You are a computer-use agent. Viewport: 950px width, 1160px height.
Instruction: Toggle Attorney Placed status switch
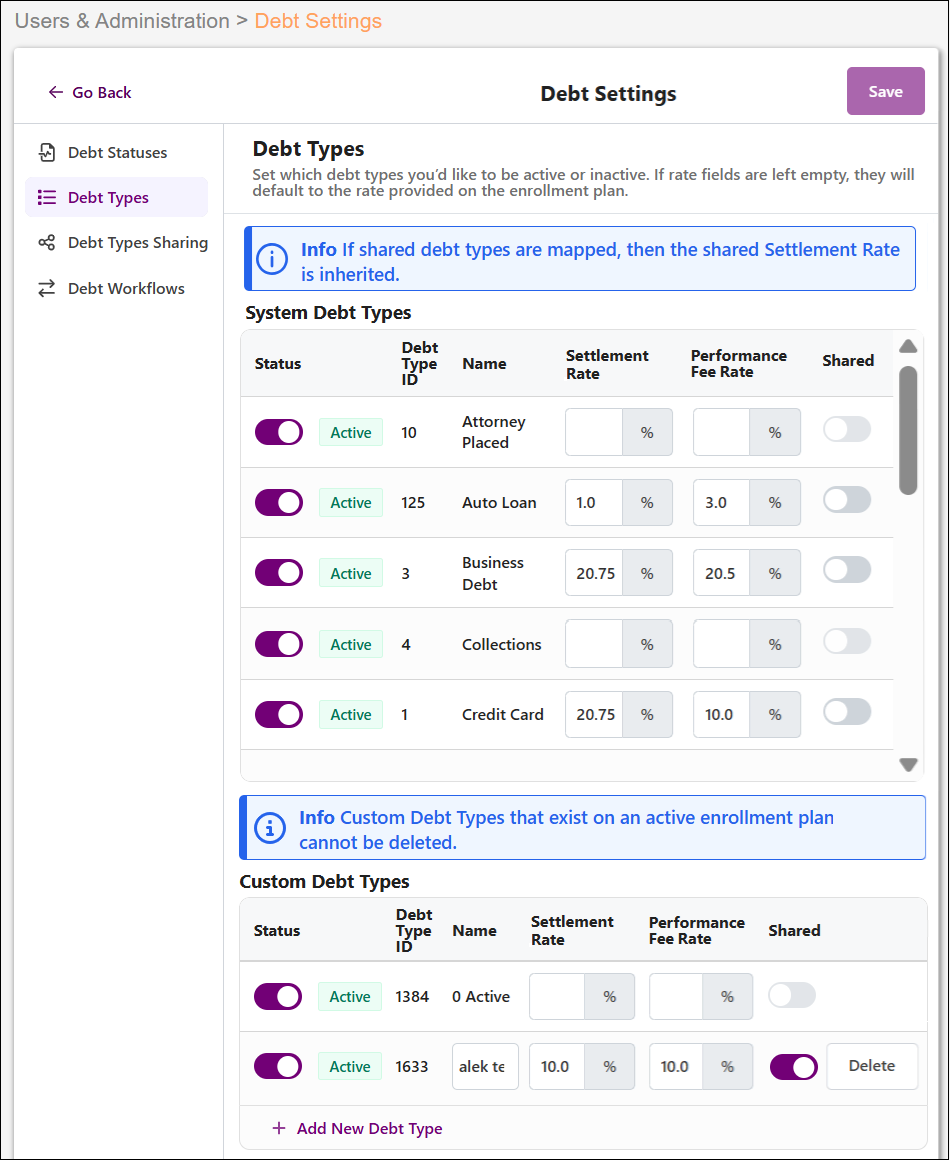pos(279,432)
